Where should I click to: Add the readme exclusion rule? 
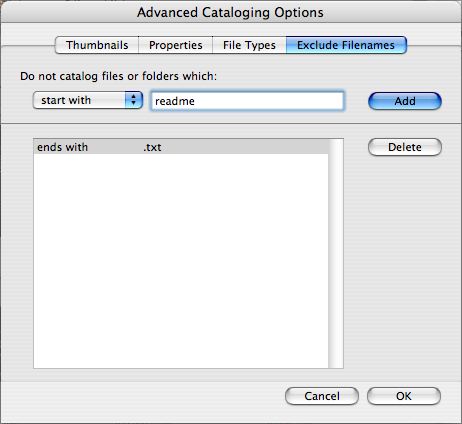point(405,101)
